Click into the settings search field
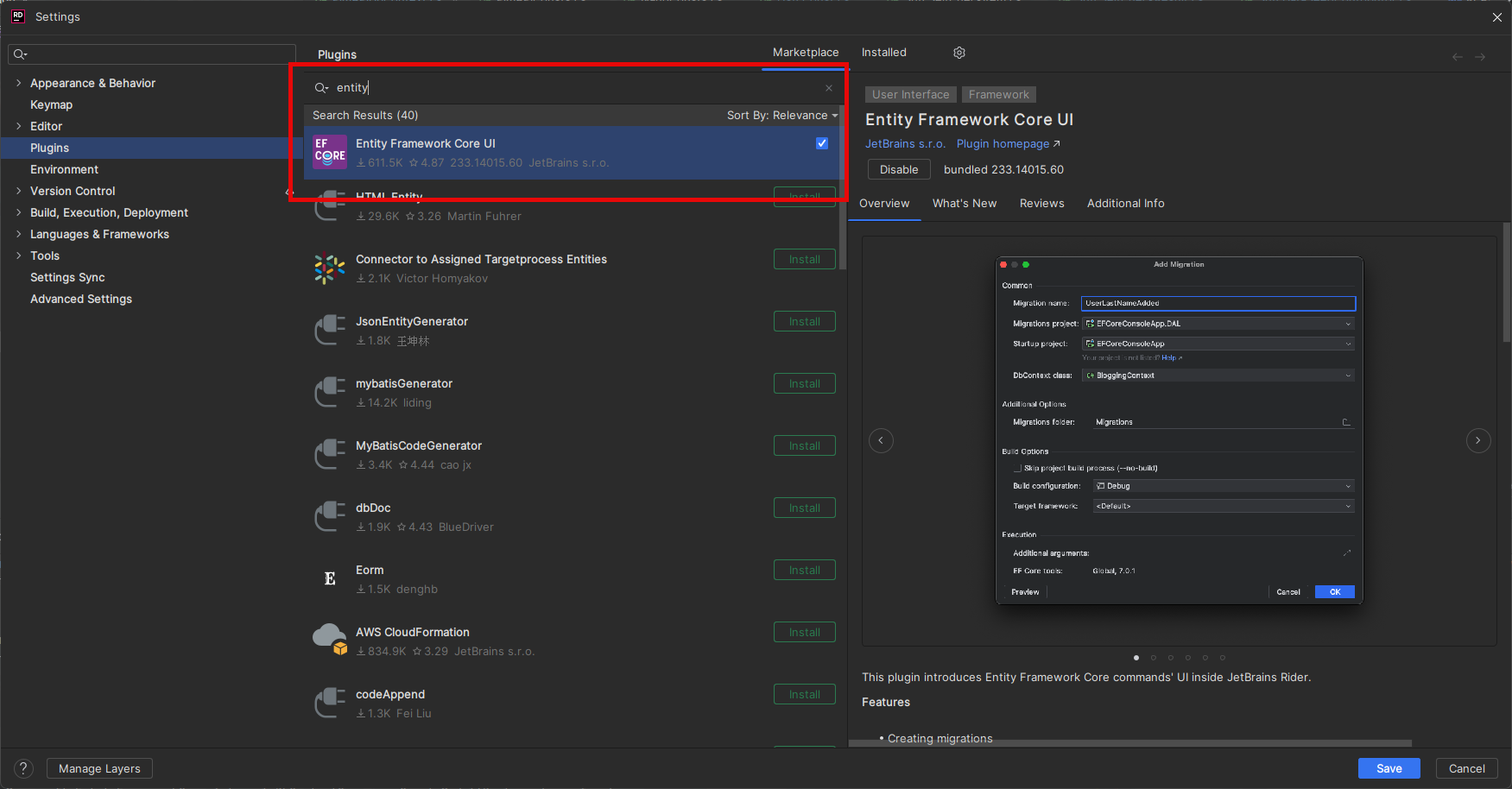This screenshot has height=789, width=1512. [x=152, y=54]
